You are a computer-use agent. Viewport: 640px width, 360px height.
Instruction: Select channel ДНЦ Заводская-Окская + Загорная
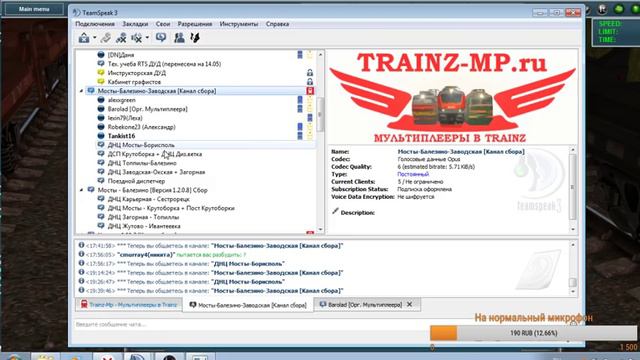click(156, 172)
